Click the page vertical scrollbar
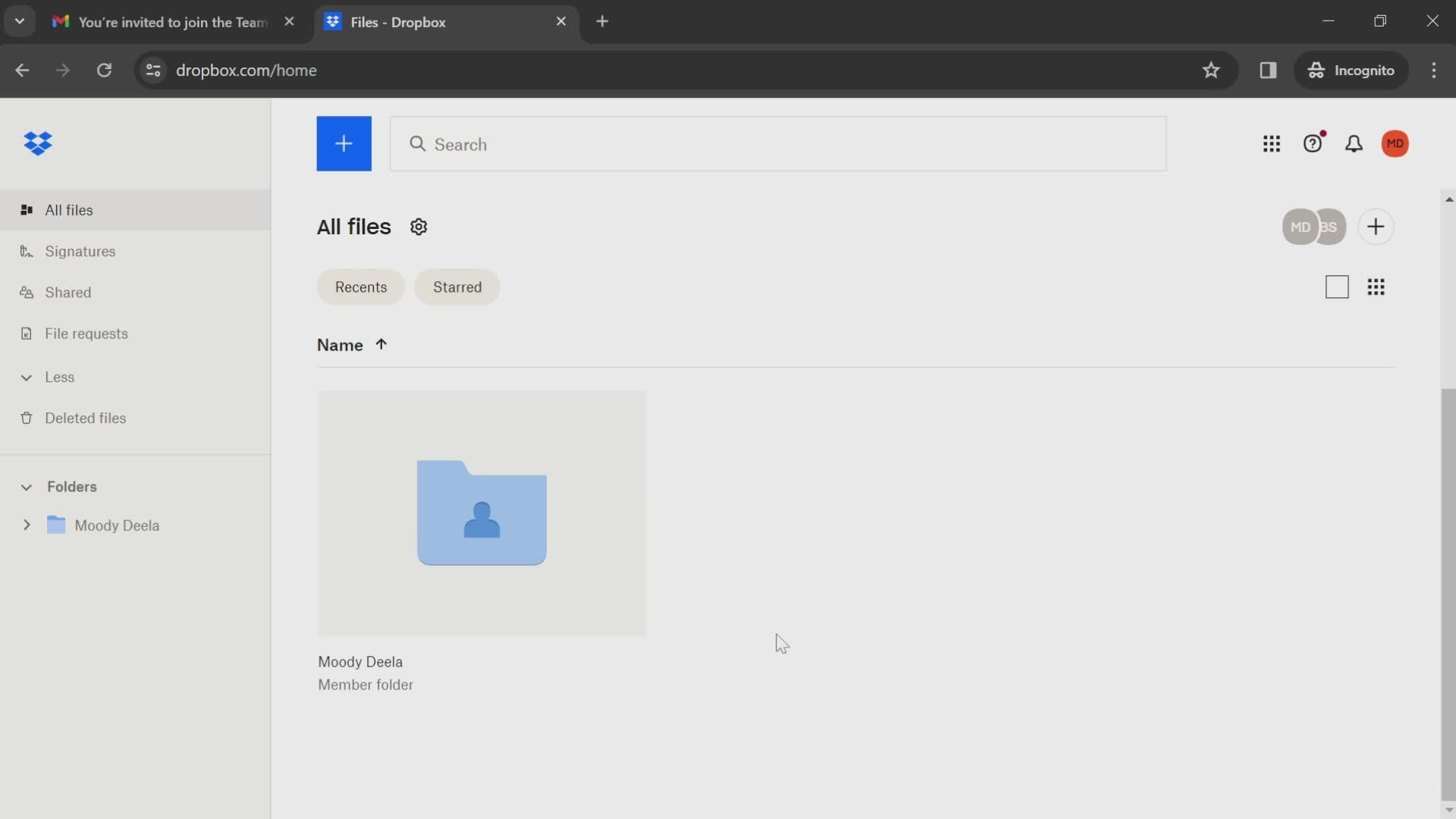1456x819 pixels. tap(1448, 593)
